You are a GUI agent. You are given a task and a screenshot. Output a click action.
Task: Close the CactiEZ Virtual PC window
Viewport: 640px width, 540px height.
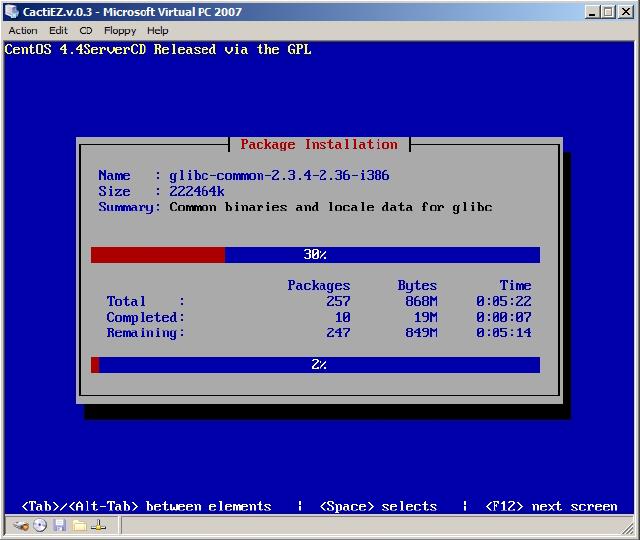[x=626, y=12]
